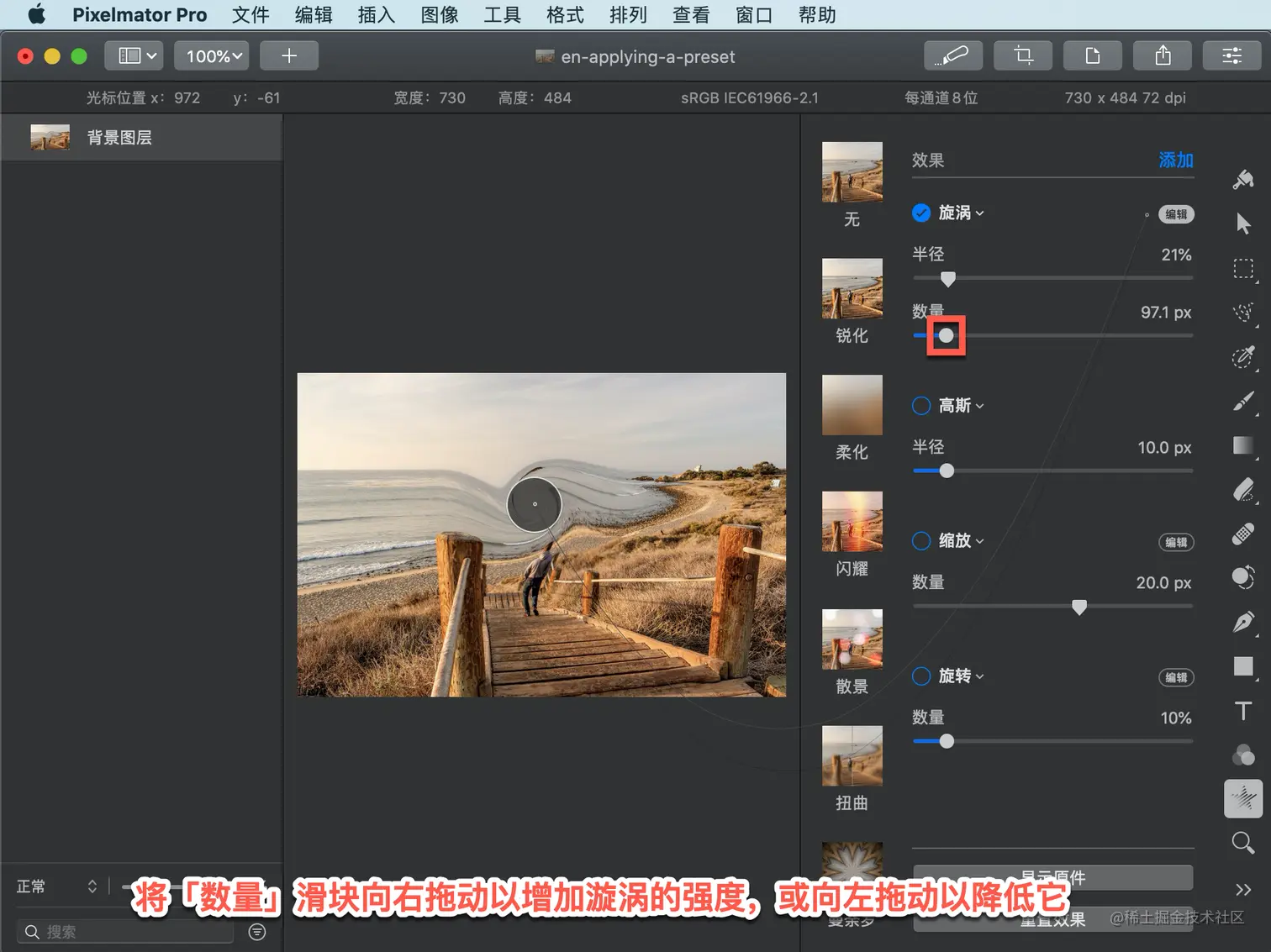The width and height of the screenshot is (1271, 952).
Task: Select the 柔化 effect preset thumbnail
Action: coord(852,405)
